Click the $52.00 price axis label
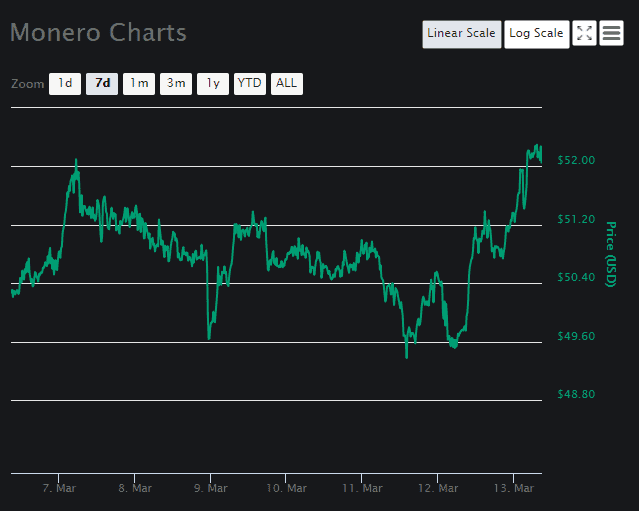The image size is (639, 511). tap(576, 160)
